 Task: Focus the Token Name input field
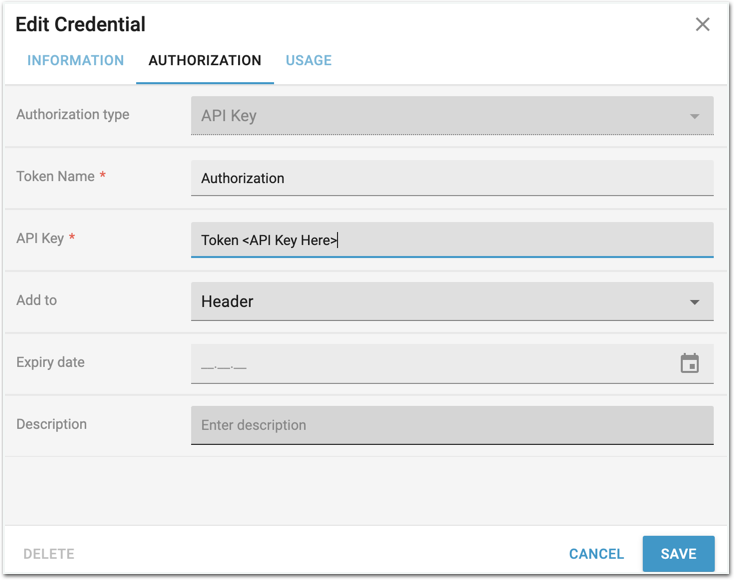pyautogui.click(x=451, y=178)
